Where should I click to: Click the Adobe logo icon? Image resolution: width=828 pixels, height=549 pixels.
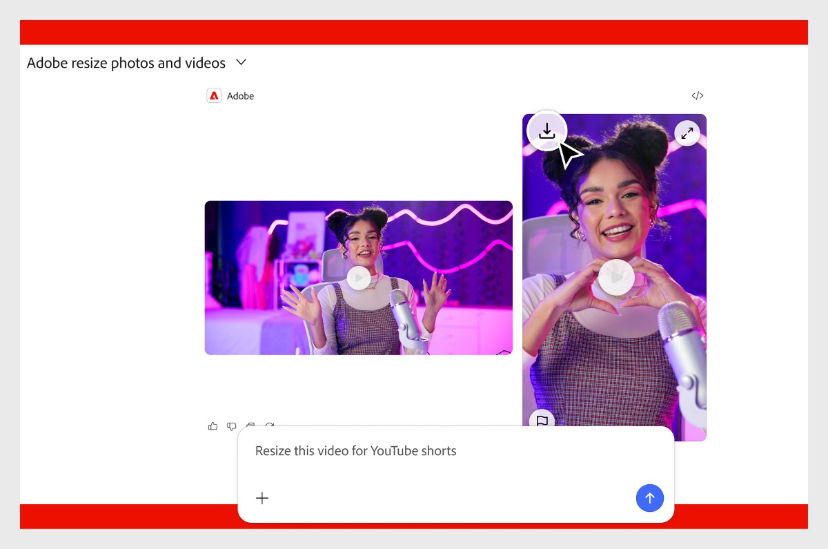tap(214, 96)
